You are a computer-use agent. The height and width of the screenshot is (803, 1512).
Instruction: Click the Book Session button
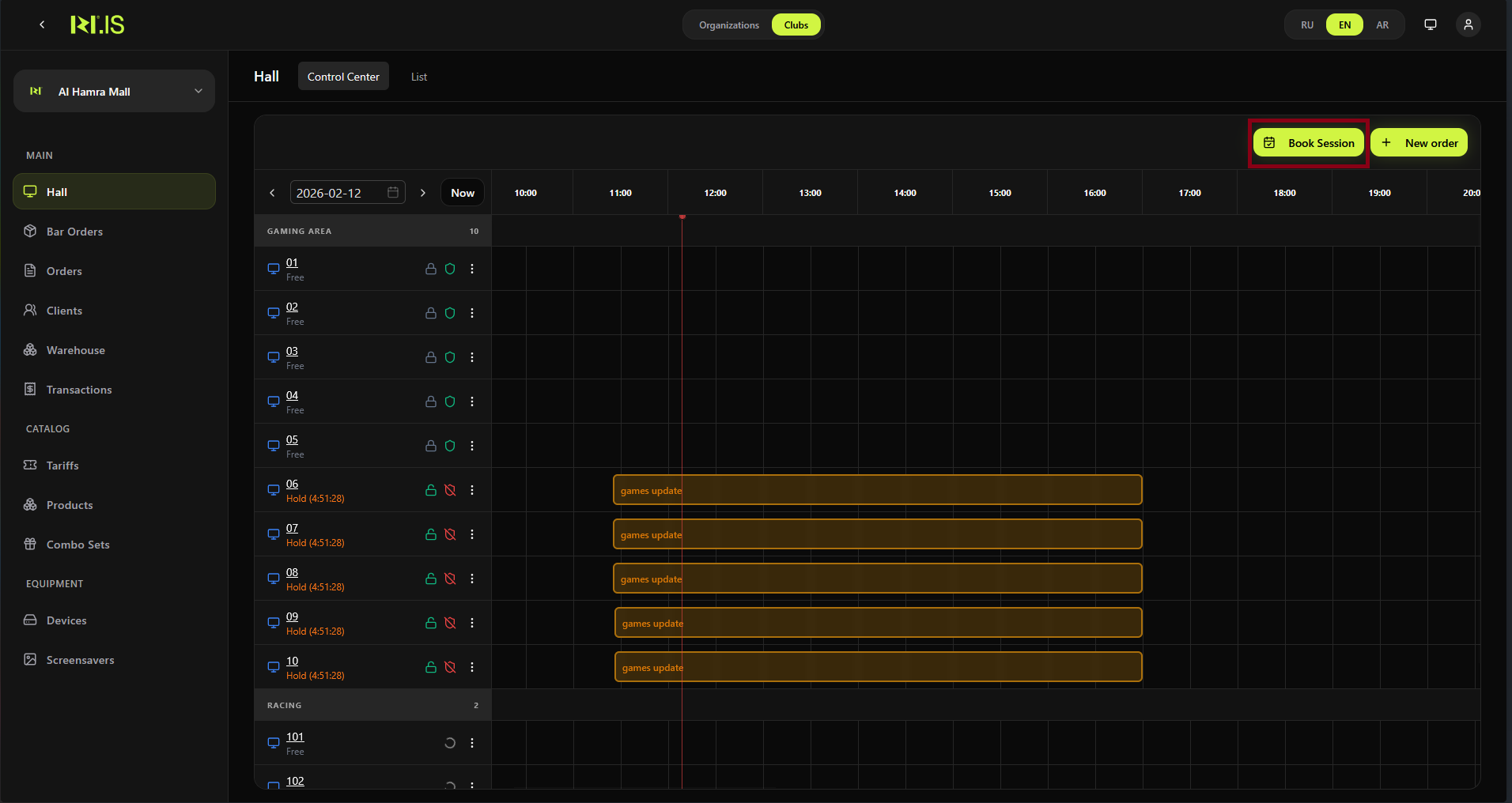tap(1309, 143)
